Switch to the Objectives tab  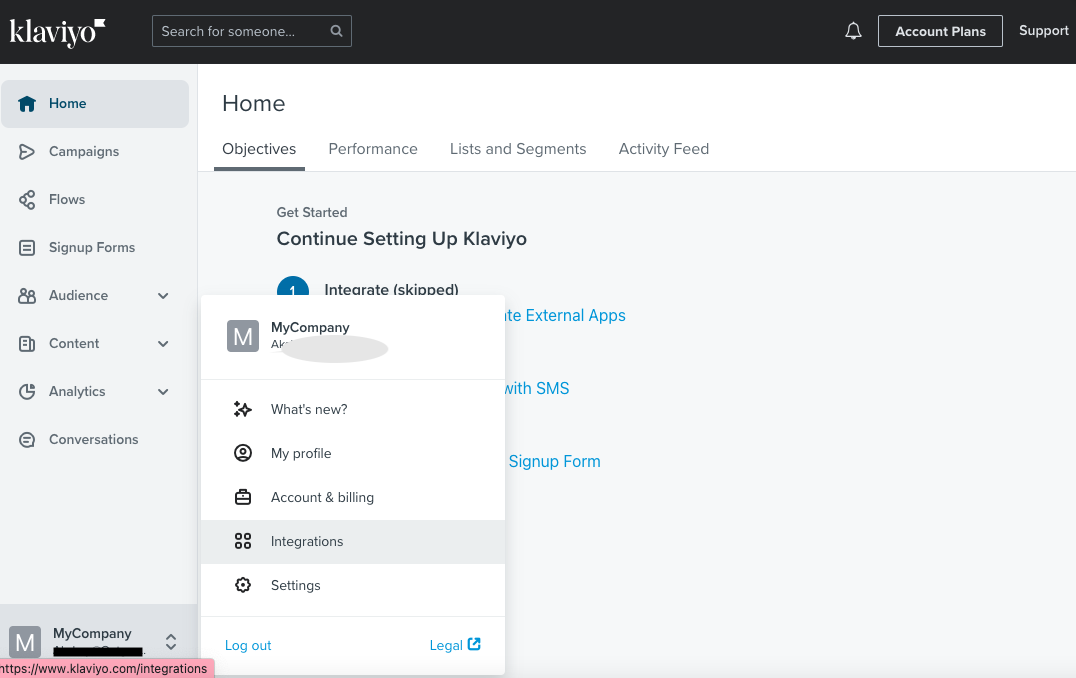259,149
